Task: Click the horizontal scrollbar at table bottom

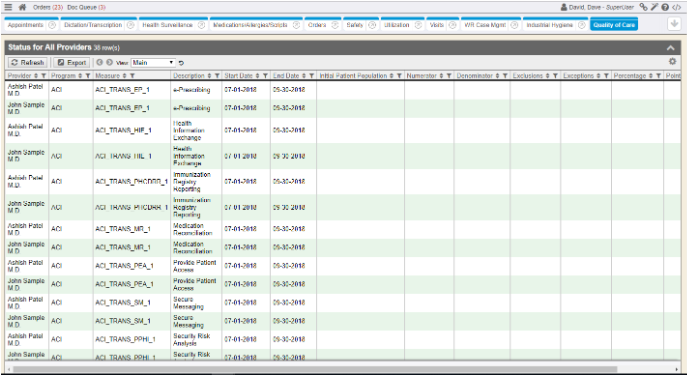Action: click(315, 369)
